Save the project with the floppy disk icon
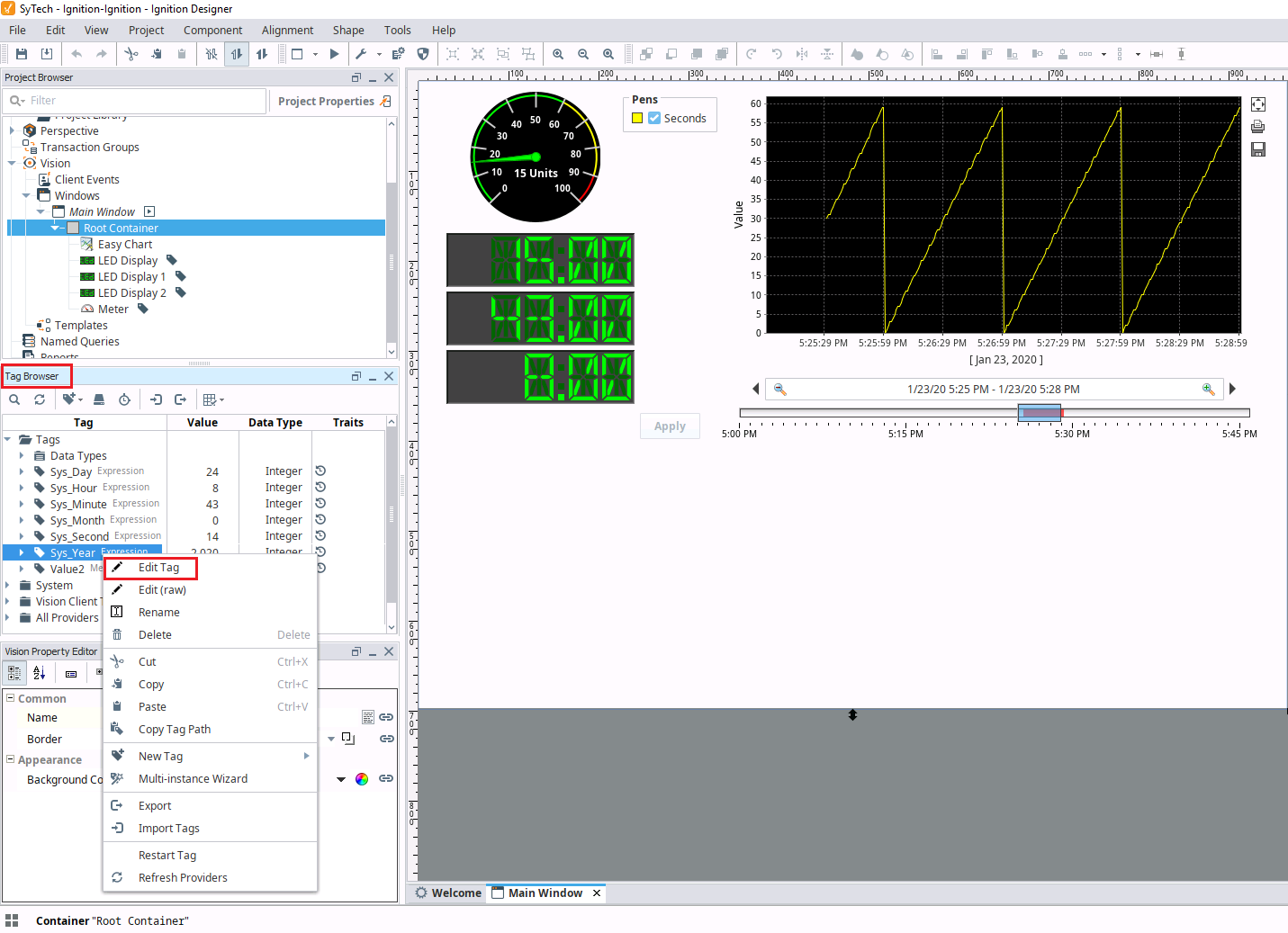The height and width of the screenshot is (933, 1288). click(22, 54)
